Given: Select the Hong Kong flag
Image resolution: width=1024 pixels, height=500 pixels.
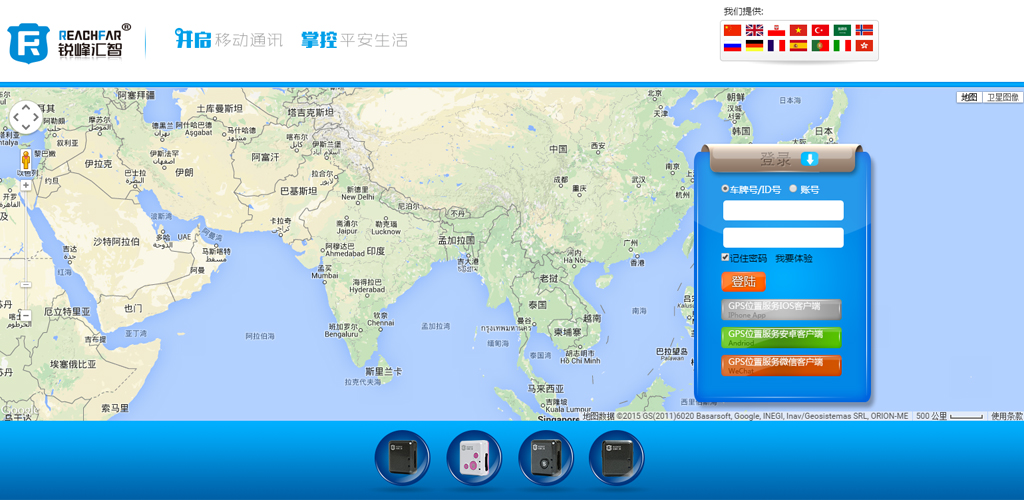Looking at the screenshot, I should 864,46.
